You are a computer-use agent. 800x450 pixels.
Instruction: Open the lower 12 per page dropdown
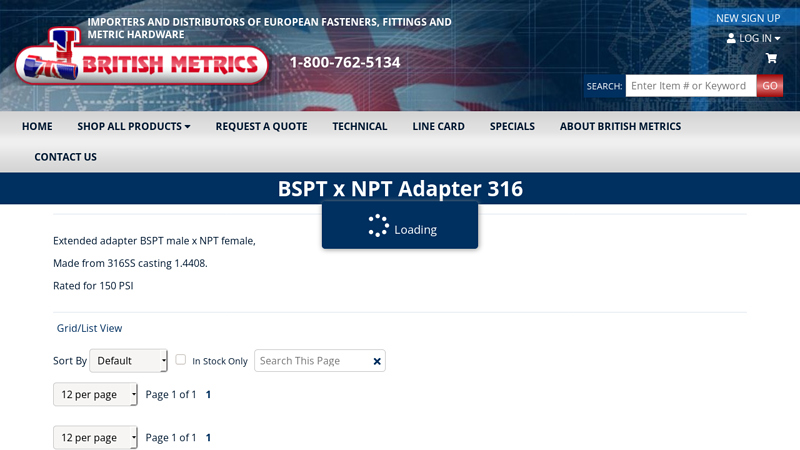pos(95,438)
